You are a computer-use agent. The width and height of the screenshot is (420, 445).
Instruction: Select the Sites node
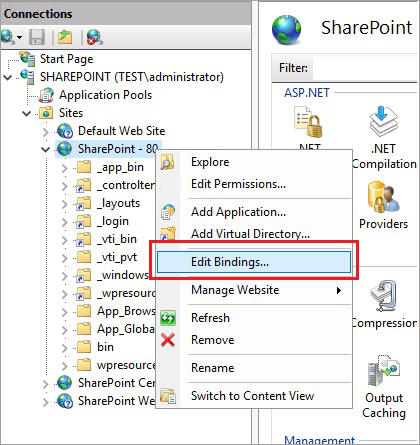tap(71, 113)
